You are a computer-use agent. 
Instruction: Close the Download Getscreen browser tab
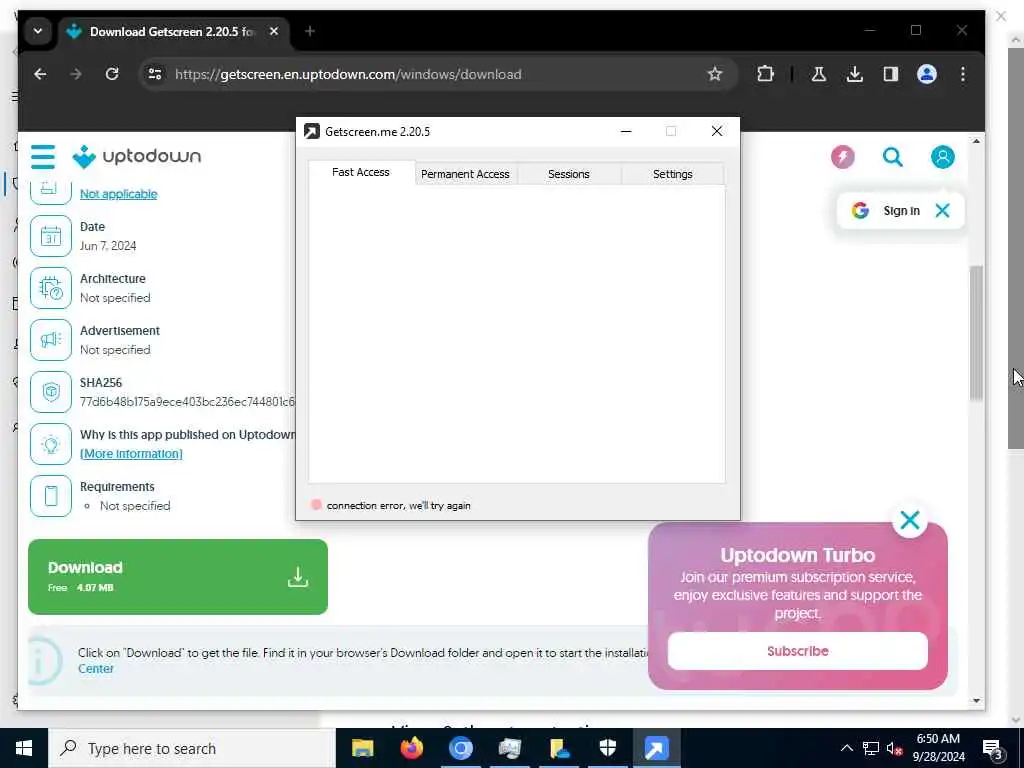click(274, 31)
